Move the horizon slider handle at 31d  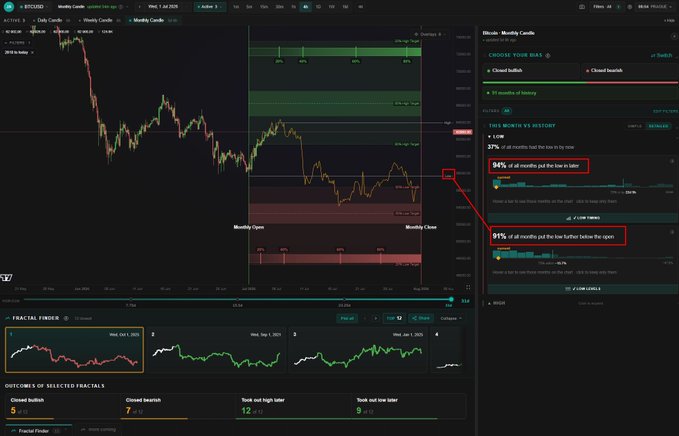coord(451,299)
